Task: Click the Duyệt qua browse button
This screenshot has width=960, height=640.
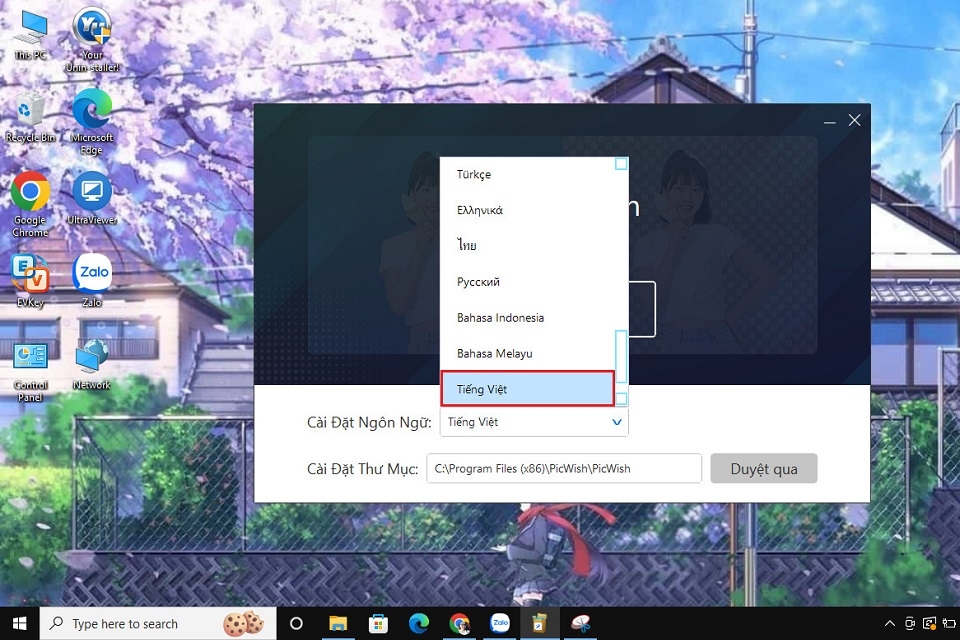Action: (763, 469)
